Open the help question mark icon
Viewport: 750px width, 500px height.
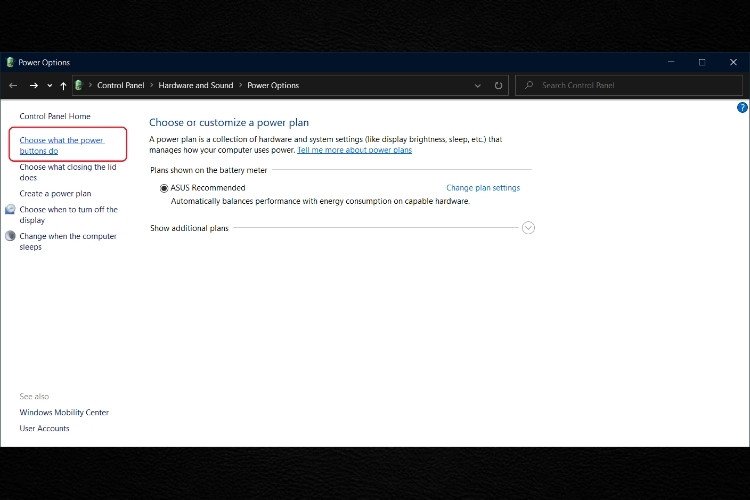point(742,107)
